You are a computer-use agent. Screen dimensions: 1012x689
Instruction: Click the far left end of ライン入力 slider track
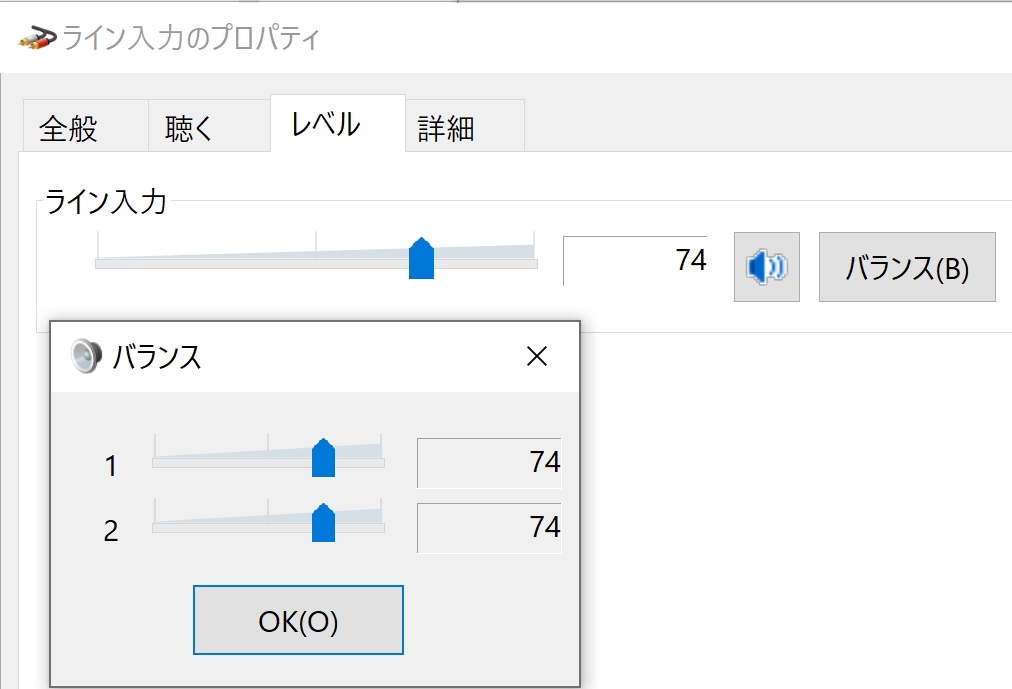click(x=99, y=264)
